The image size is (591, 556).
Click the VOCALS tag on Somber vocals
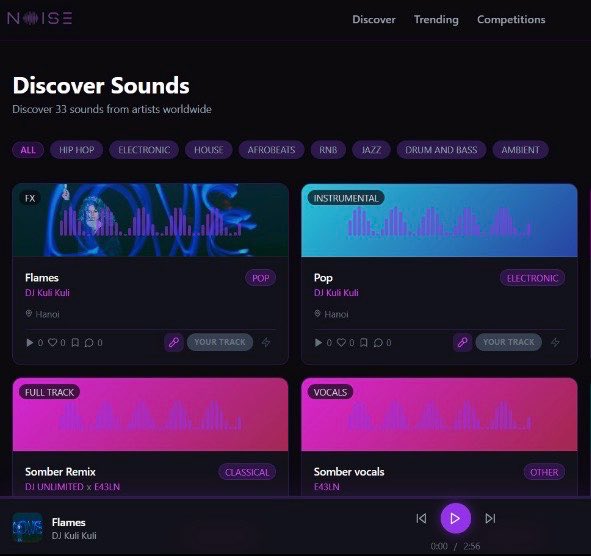point(330,392)
